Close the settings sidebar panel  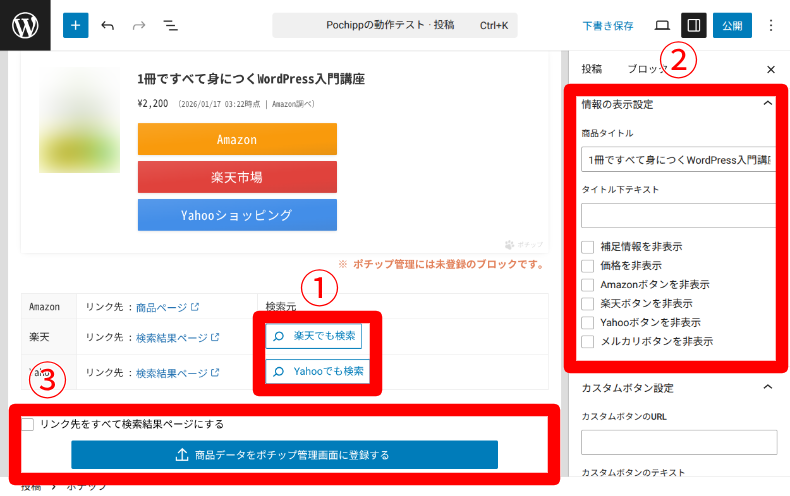(x=771, y=70)
